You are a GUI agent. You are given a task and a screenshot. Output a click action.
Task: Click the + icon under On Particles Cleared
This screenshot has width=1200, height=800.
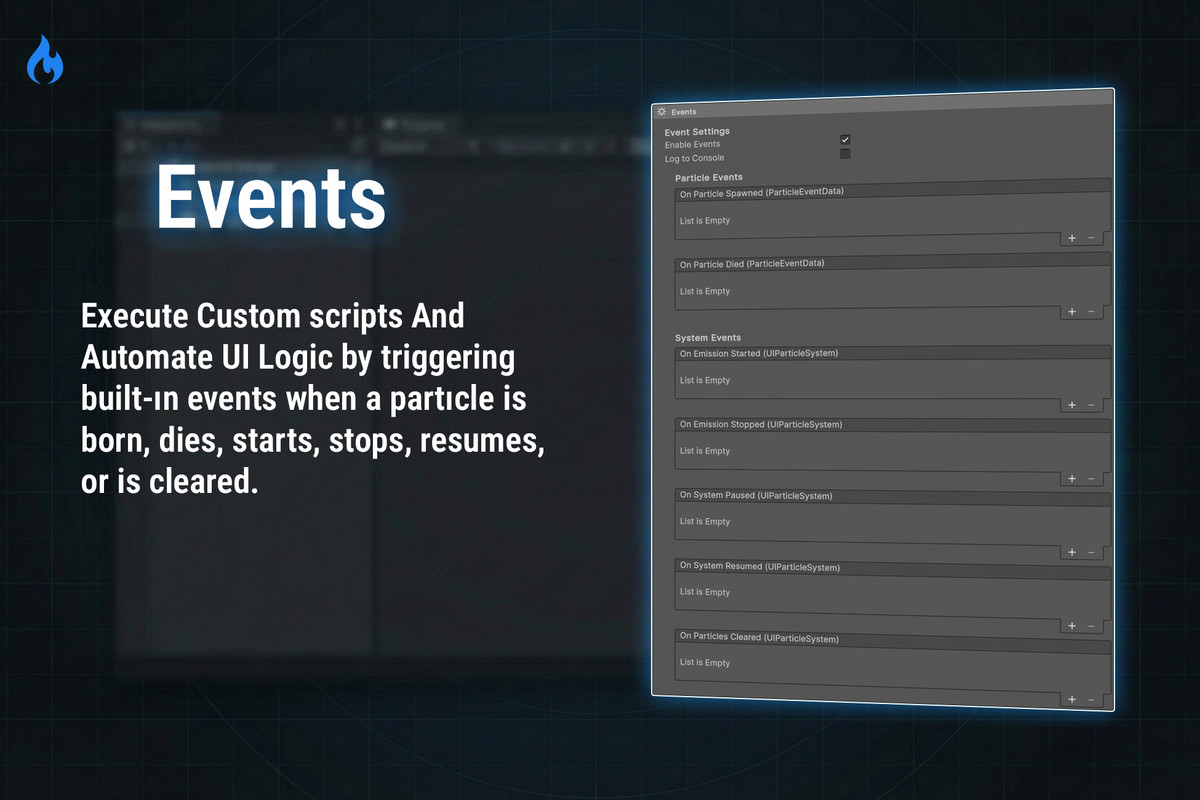(1071, 698)
